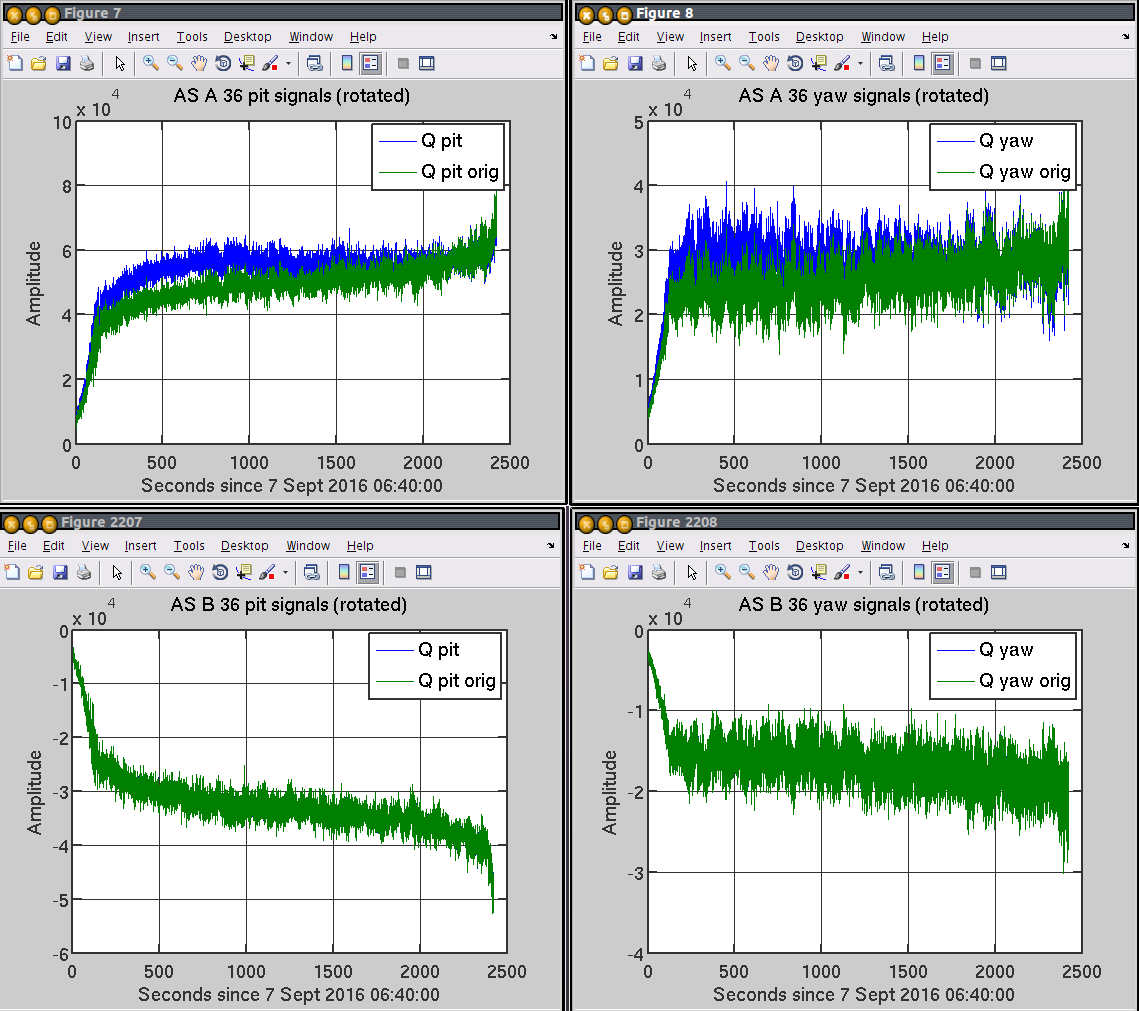
Task: Print Figure 7 using the printer icon
Action: 87,64
